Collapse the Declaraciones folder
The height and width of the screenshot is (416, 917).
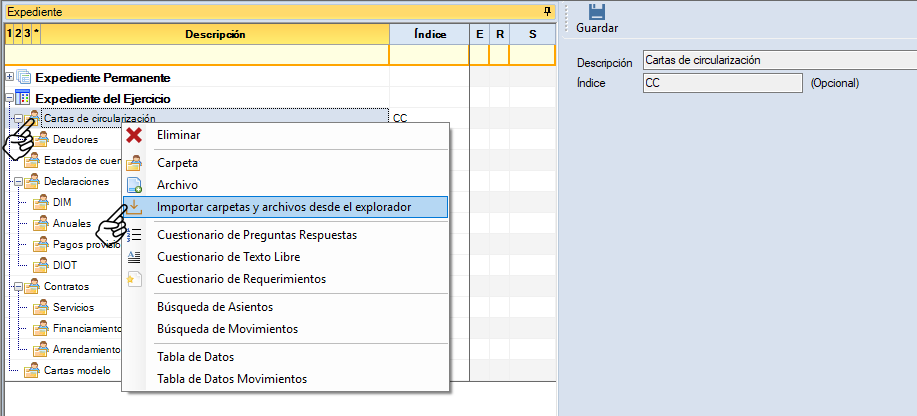18,182
